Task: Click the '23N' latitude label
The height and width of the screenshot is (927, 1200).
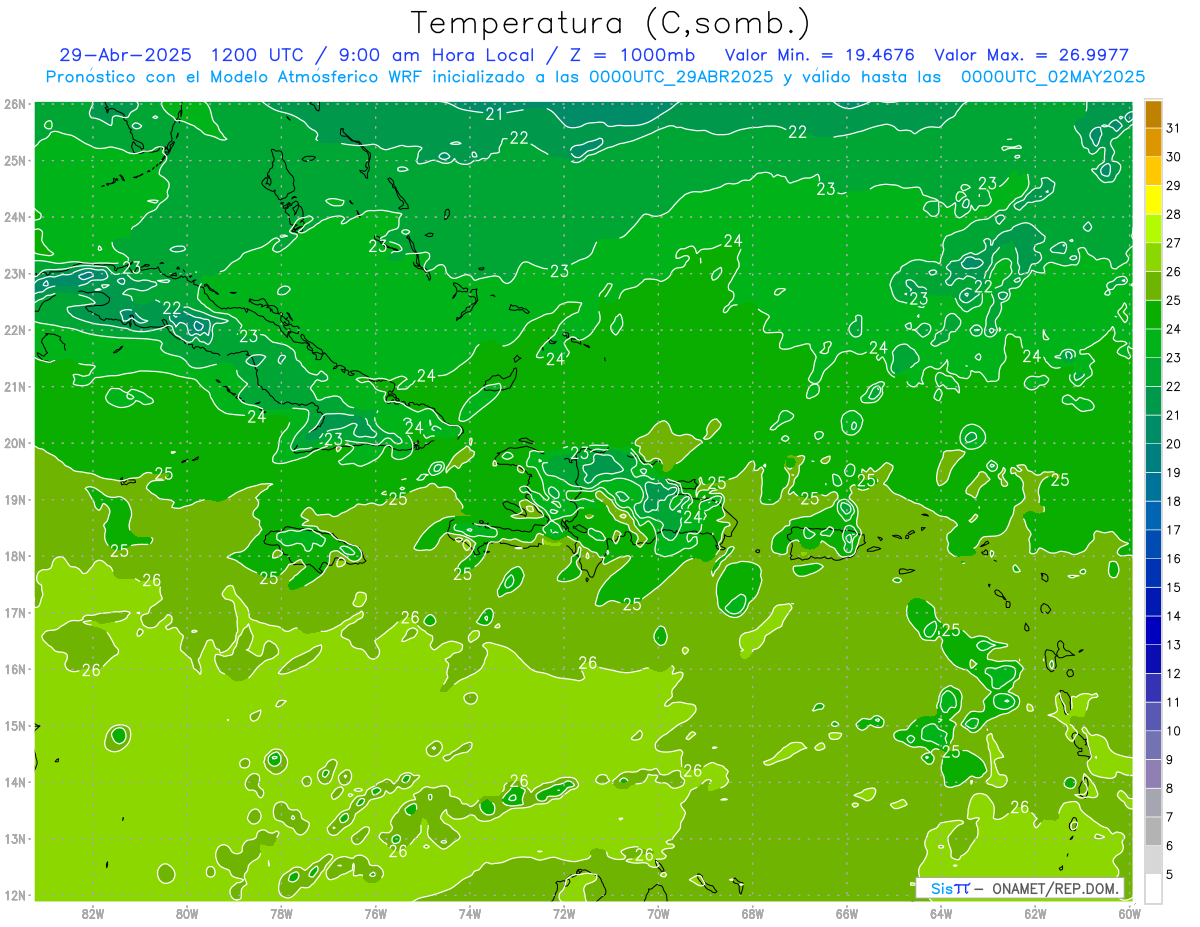Action: coord(15,273)
